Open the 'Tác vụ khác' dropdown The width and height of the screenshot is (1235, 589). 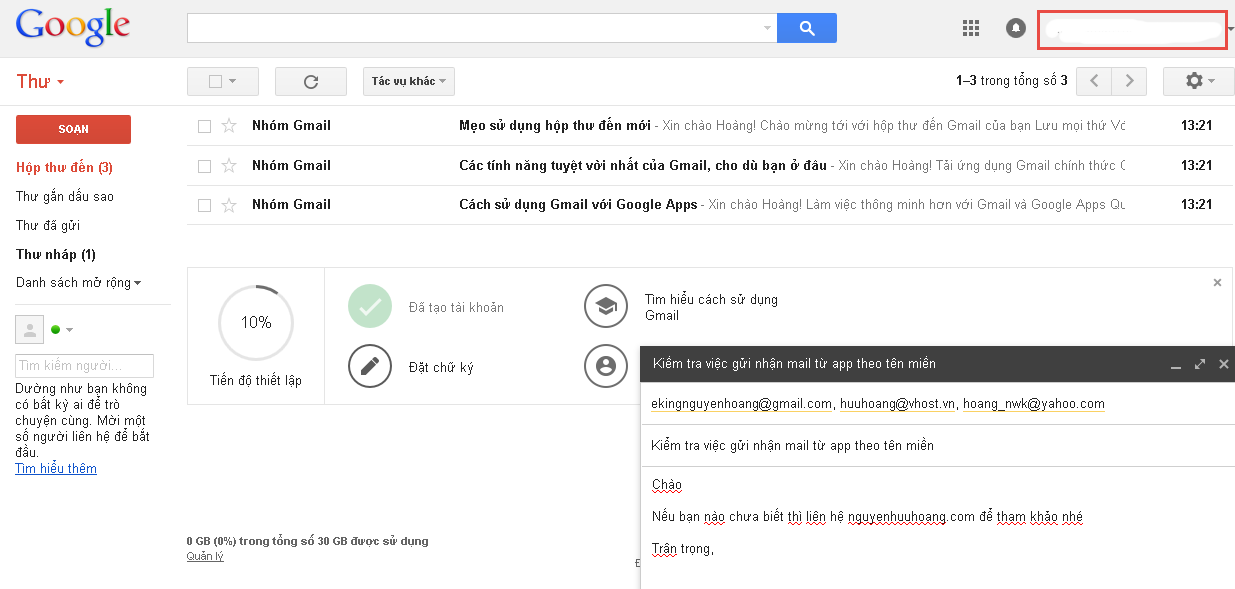(x=408, y=81)
